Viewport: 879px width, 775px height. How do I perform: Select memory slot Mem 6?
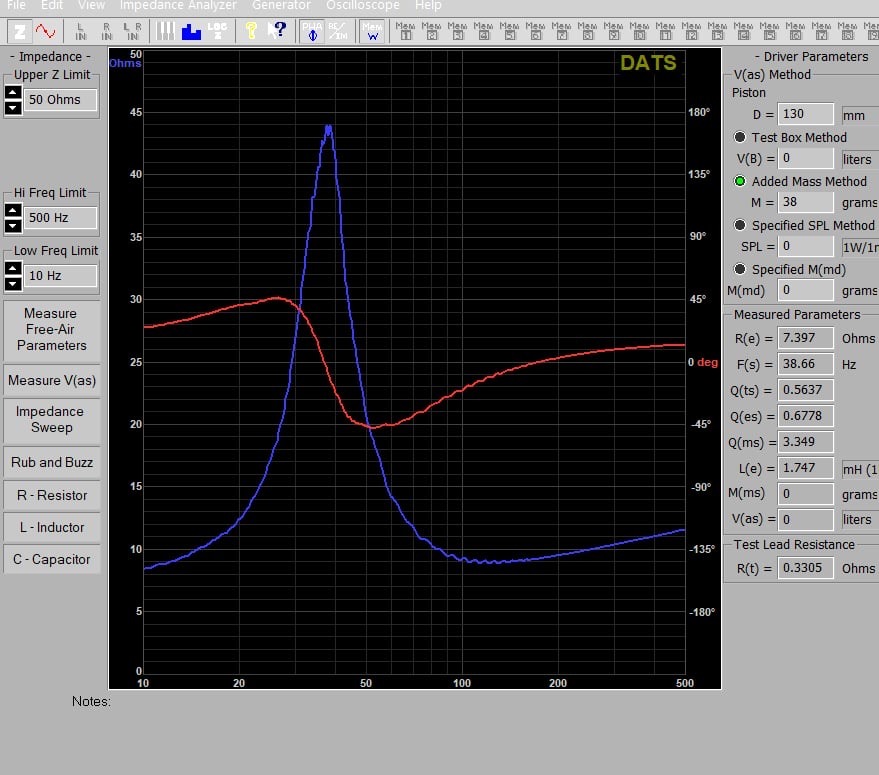(535, 31)
